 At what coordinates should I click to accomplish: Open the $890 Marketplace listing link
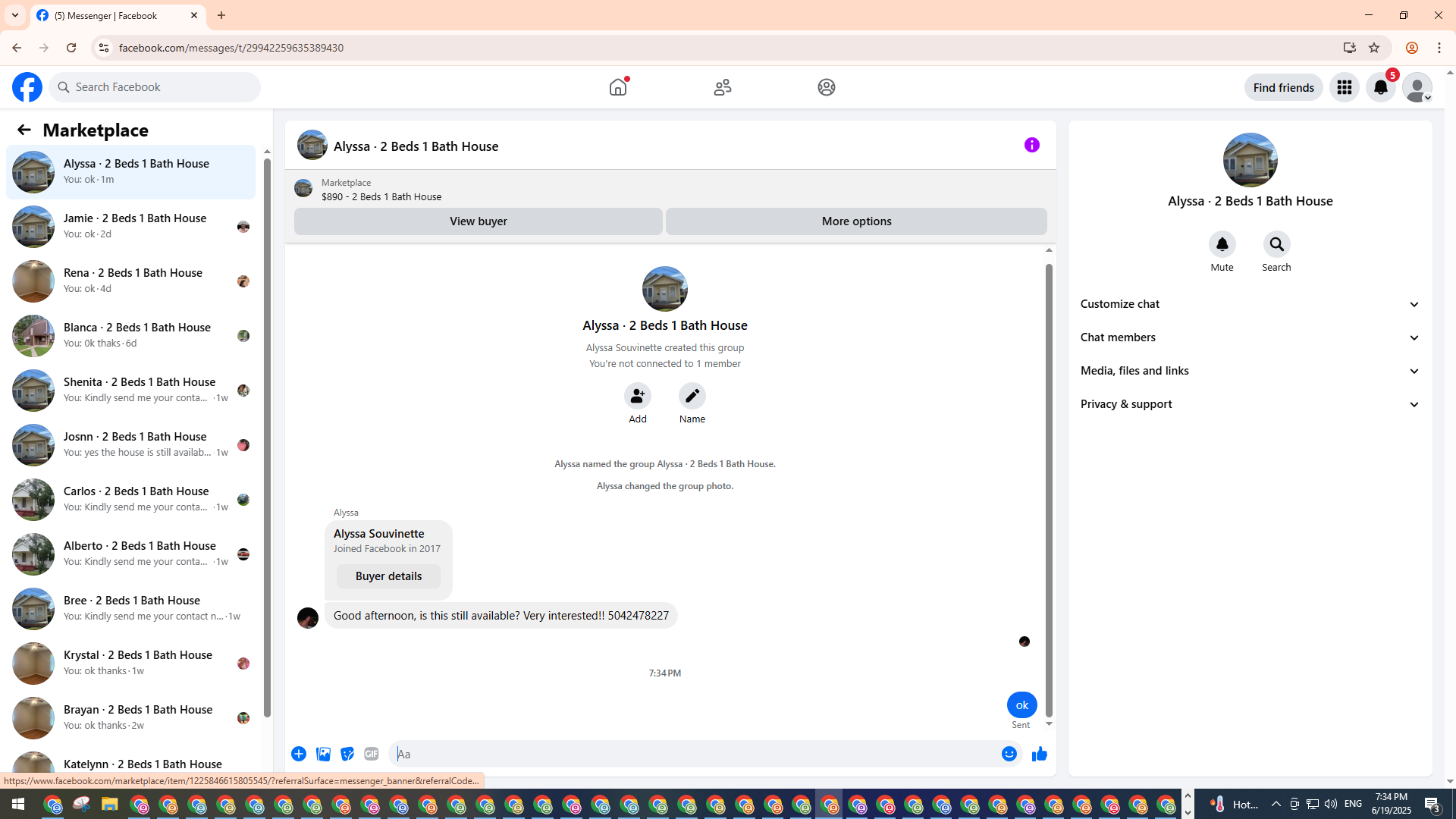pos(381,196)
